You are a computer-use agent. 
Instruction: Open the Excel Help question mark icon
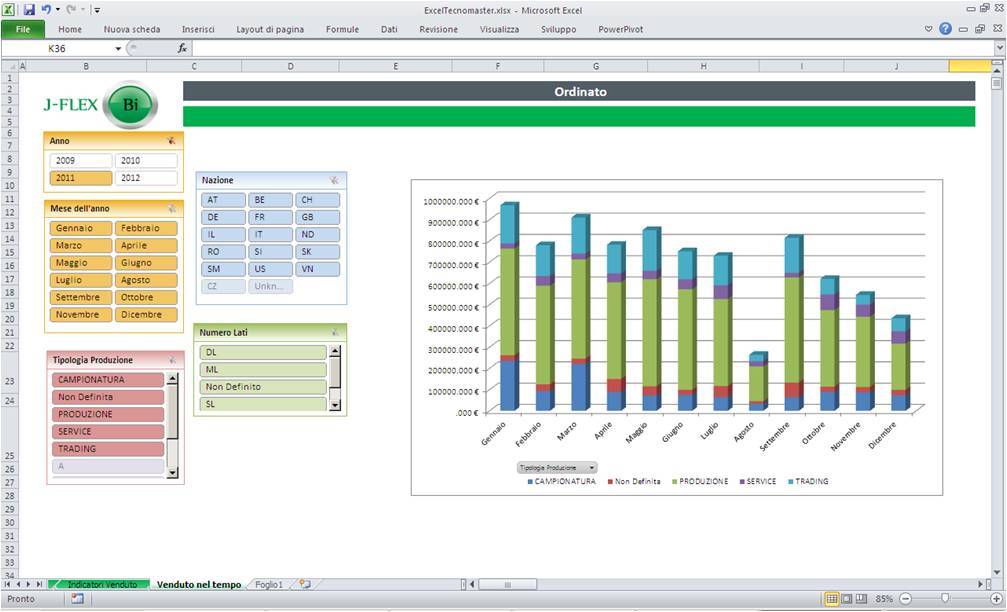click(945, 29)
